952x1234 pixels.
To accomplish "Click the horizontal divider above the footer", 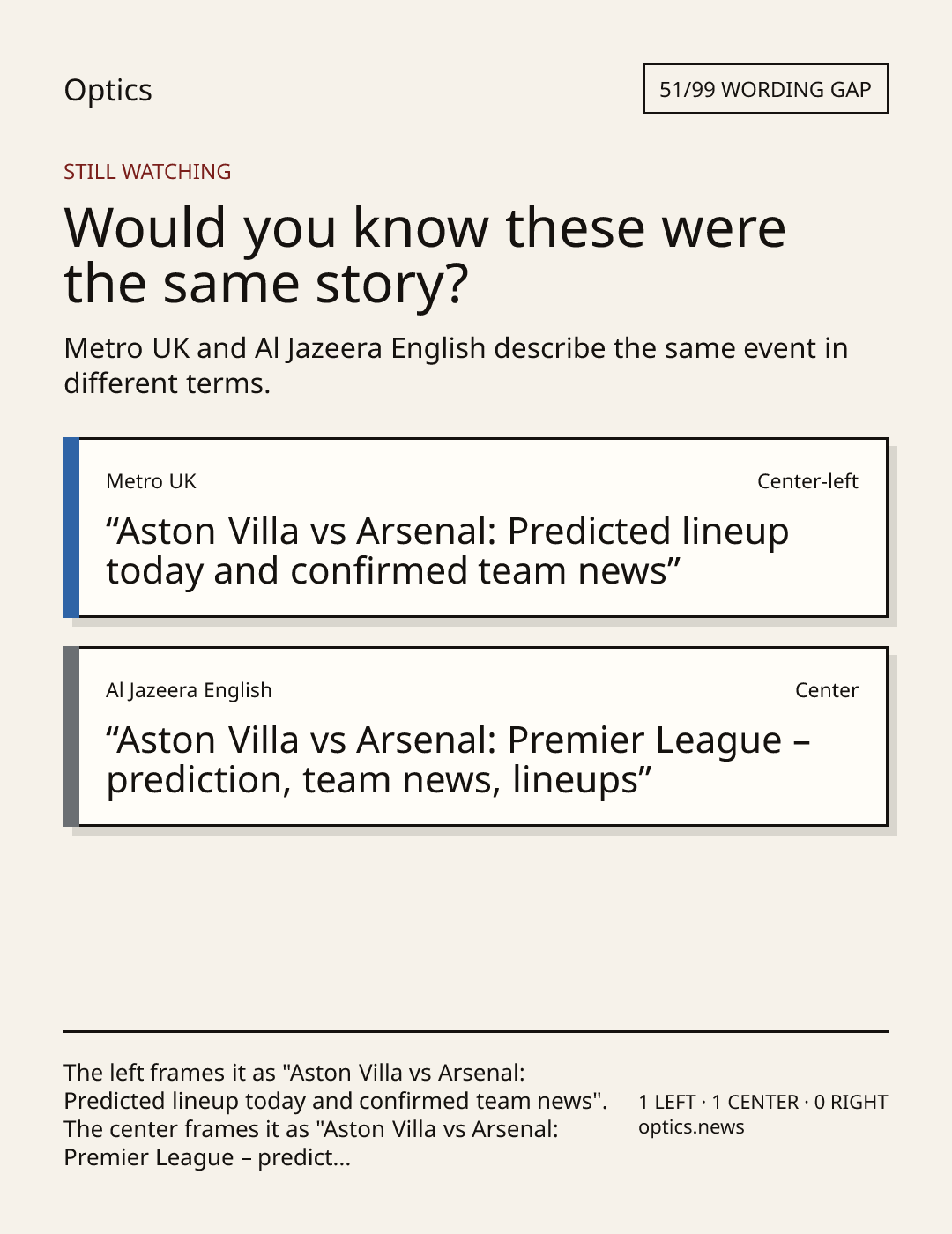I will (476, 1031).
